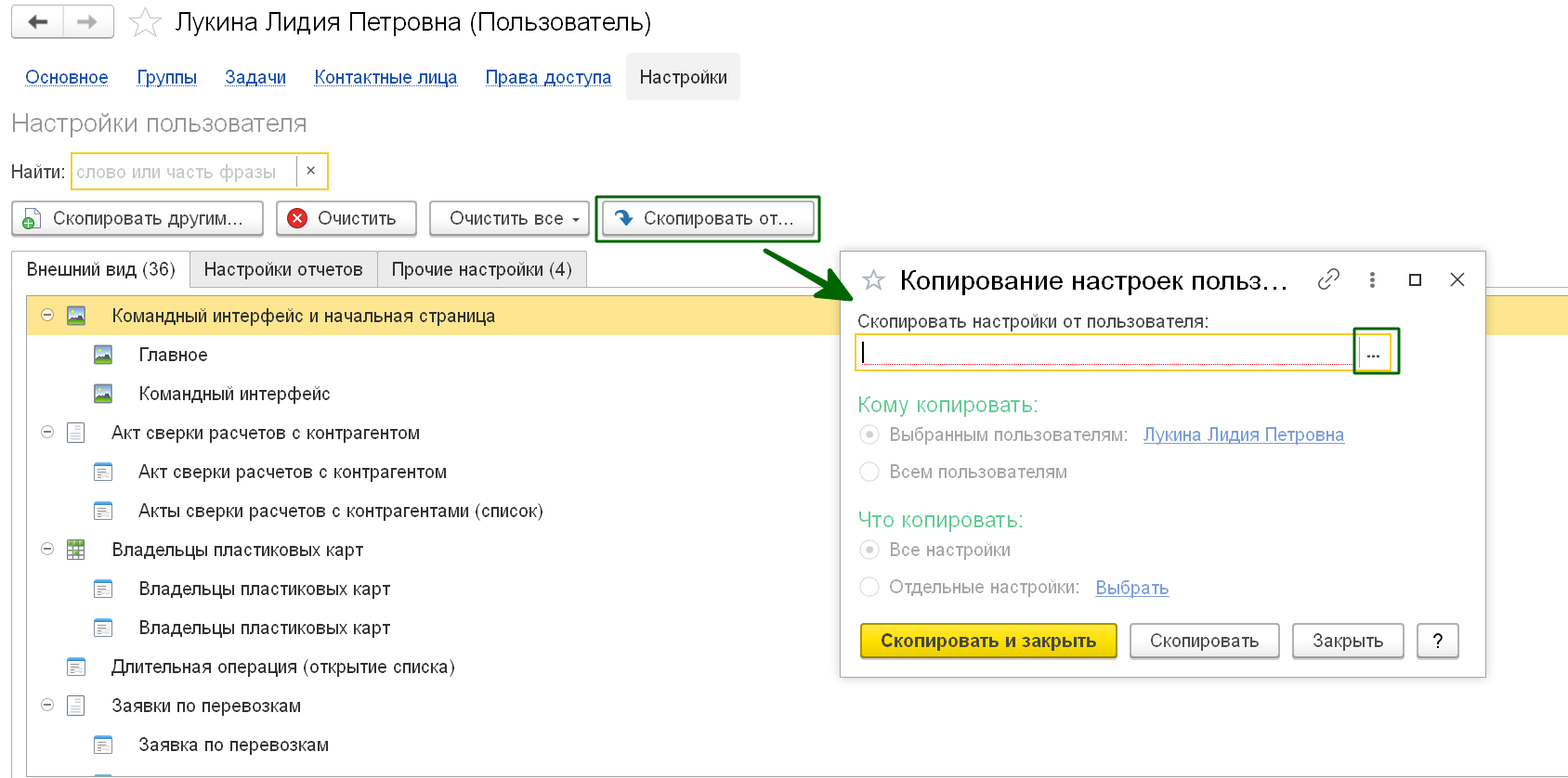Switch to Настройки отчетов tab
This screenshot has width=1568, height=778.
283,269
